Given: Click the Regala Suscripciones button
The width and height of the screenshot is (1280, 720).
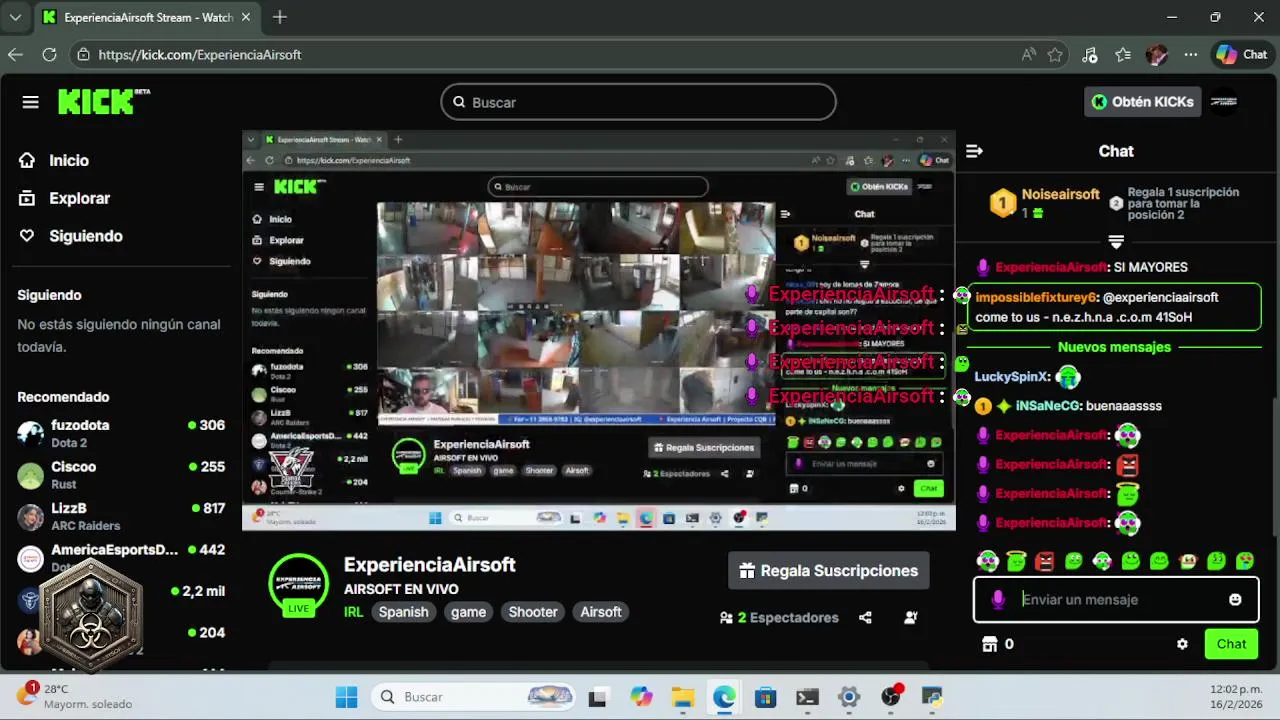Looking at the screenshot, I should click(828, 571).
